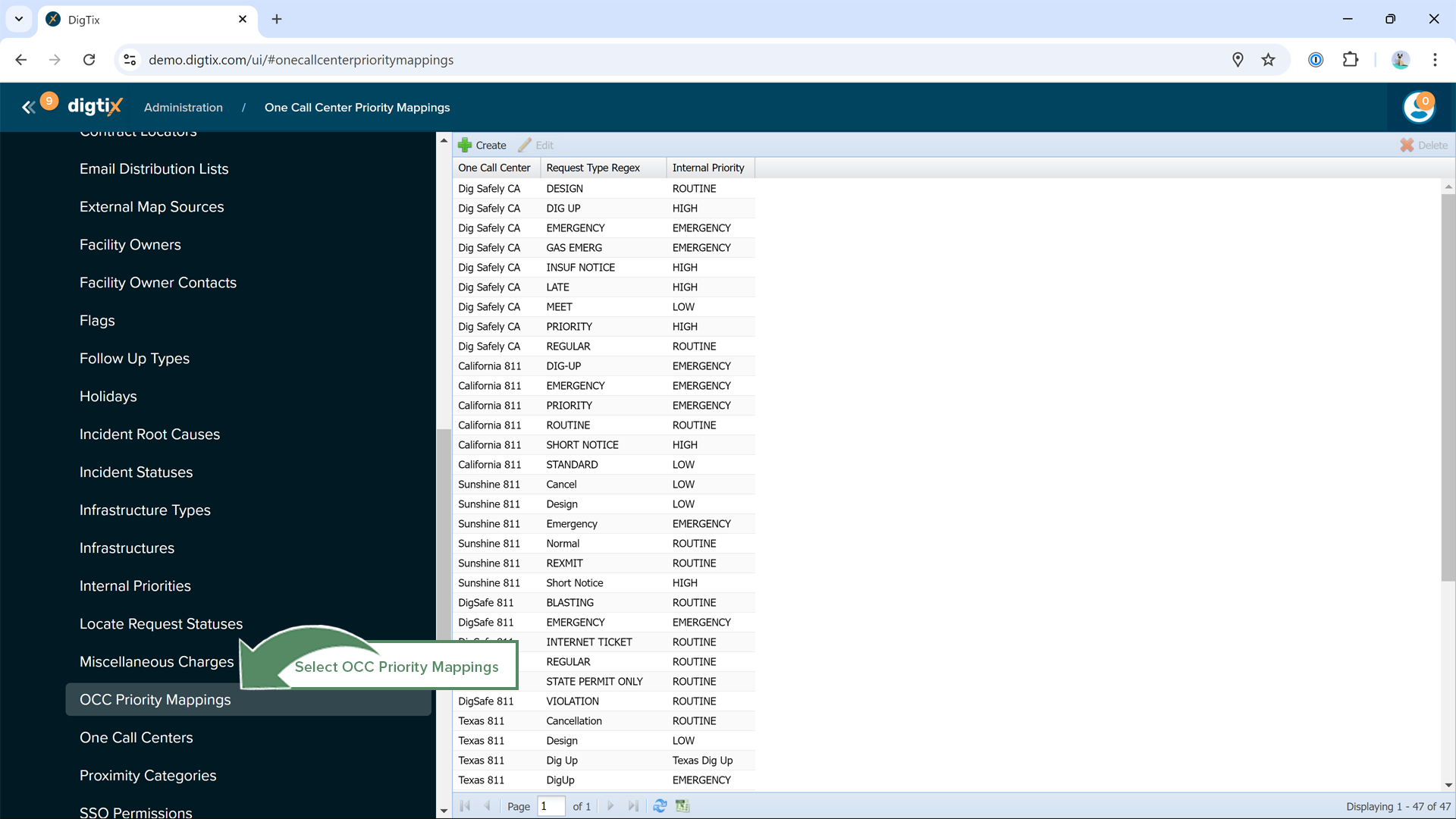Screen dimensions: 1456x819
Task: Open the browser extensions puzzle icon
Action: [1351, 60]
